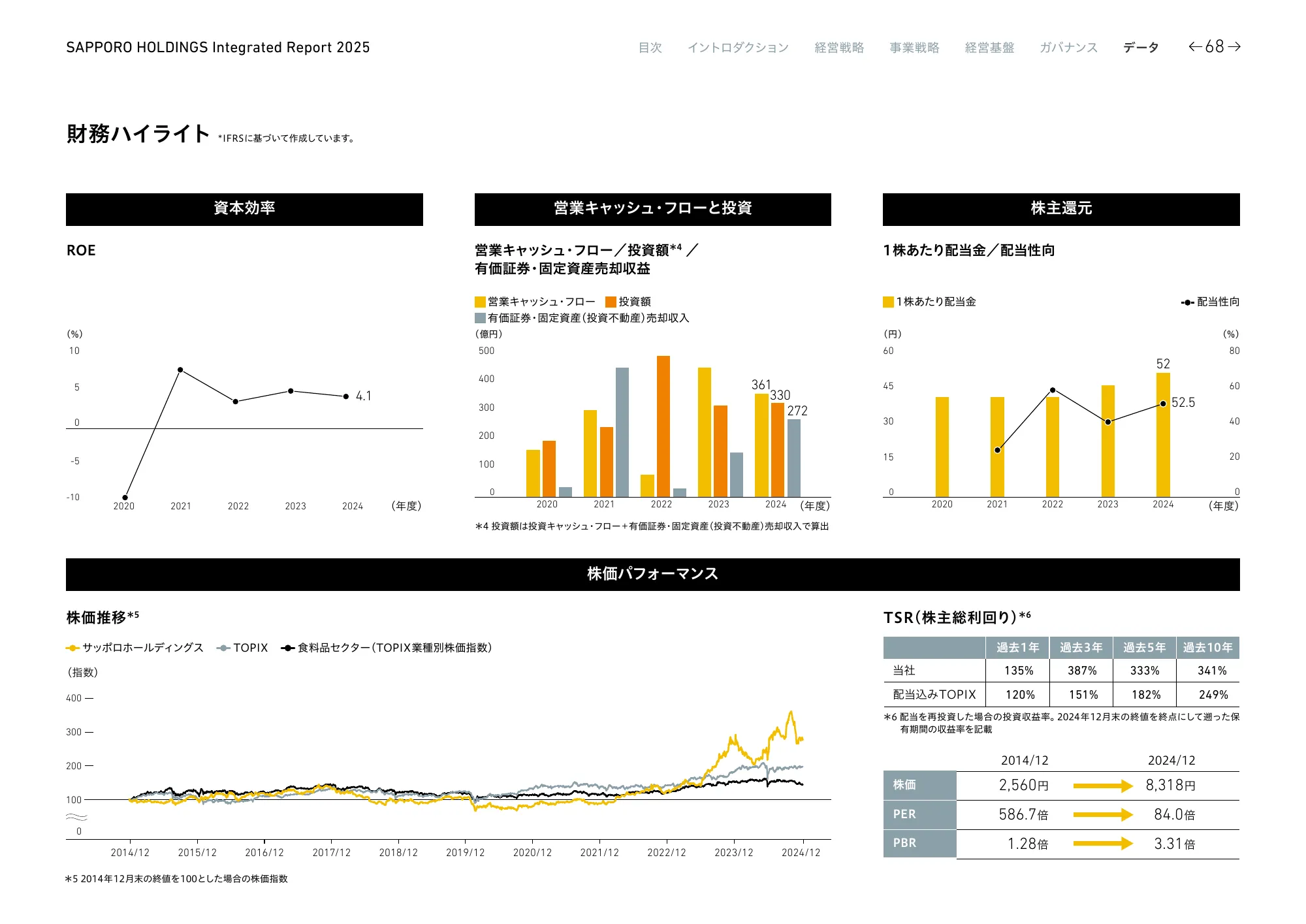Screen dimensions: 1306x924
Task: Click the 2024 ROE data point
Action: coord(346,396)
